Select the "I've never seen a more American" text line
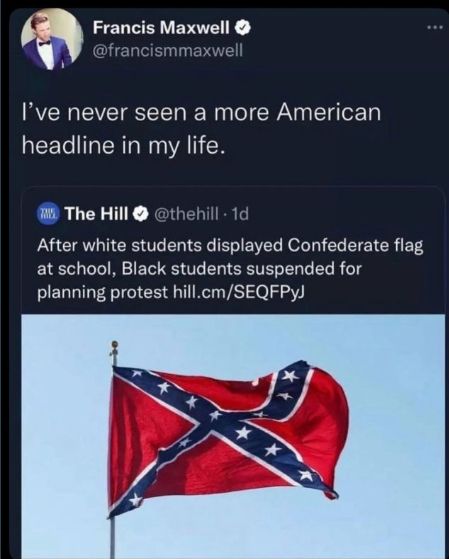Image resolution: width=449 pixels, height=559 pixels. (x=201, y=113)
